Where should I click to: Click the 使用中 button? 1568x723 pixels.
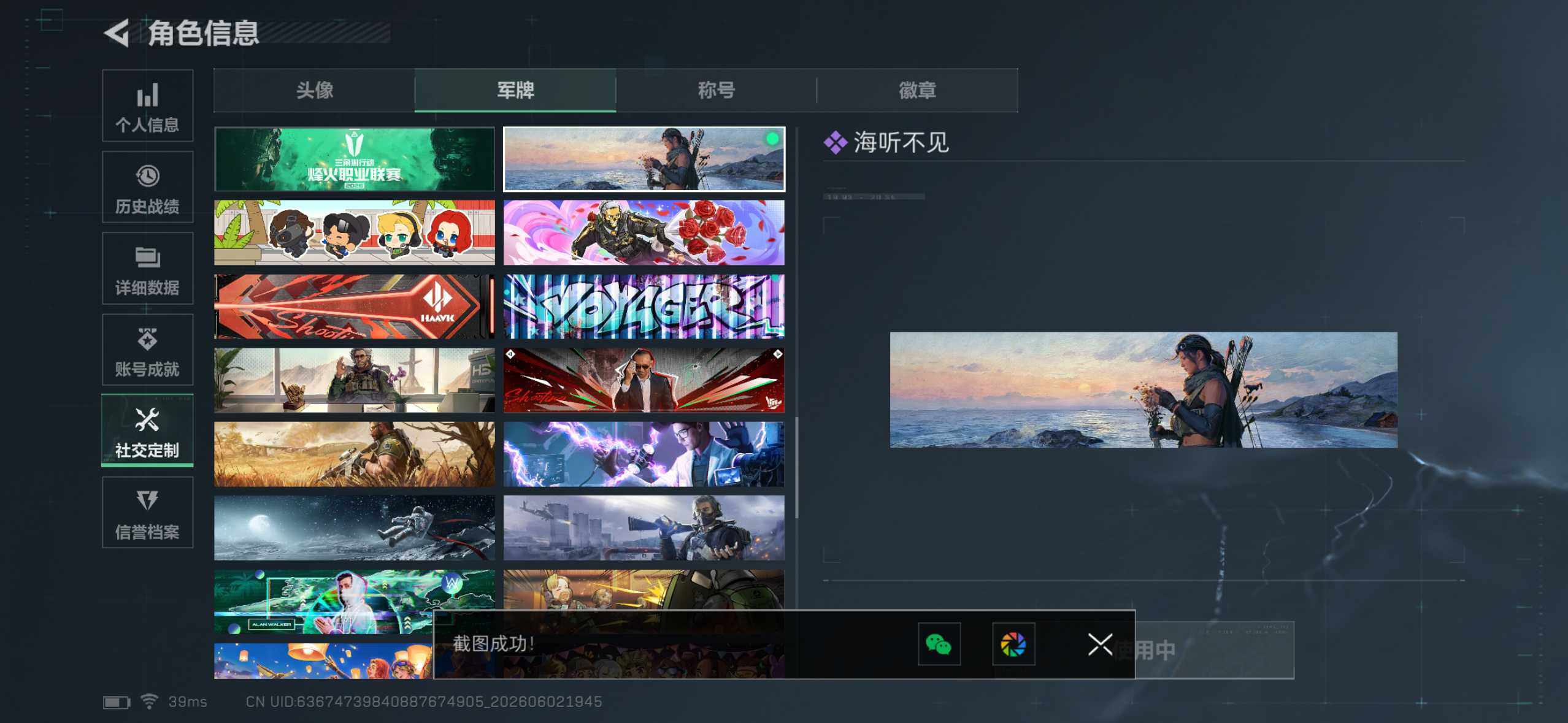(x=1215, y=650)
